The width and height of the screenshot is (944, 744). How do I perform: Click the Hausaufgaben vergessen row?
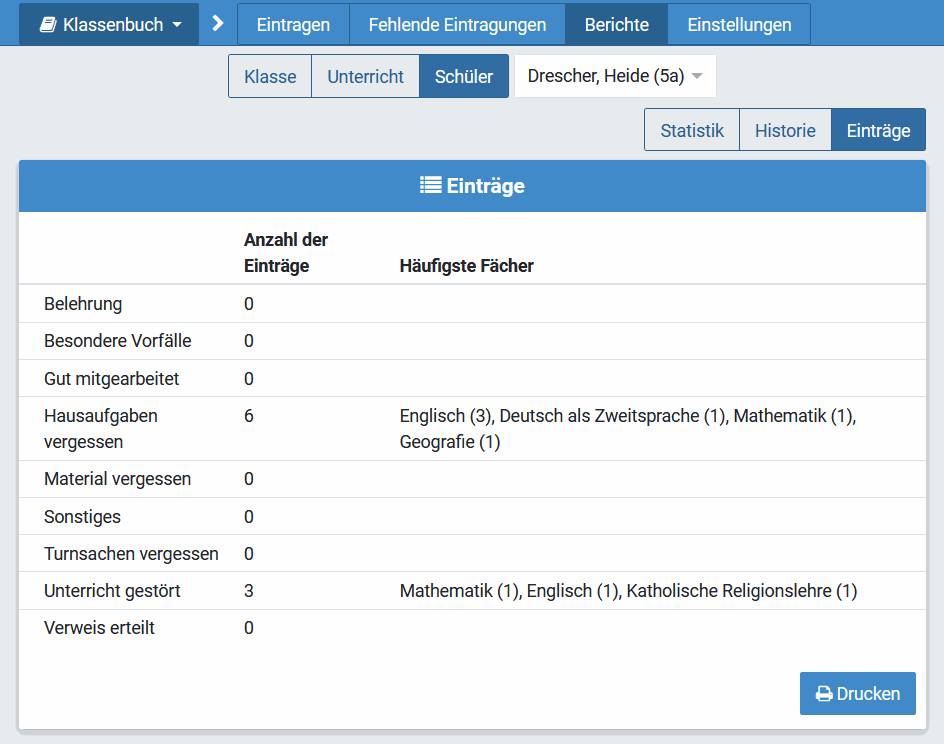(x=472, y=429)
